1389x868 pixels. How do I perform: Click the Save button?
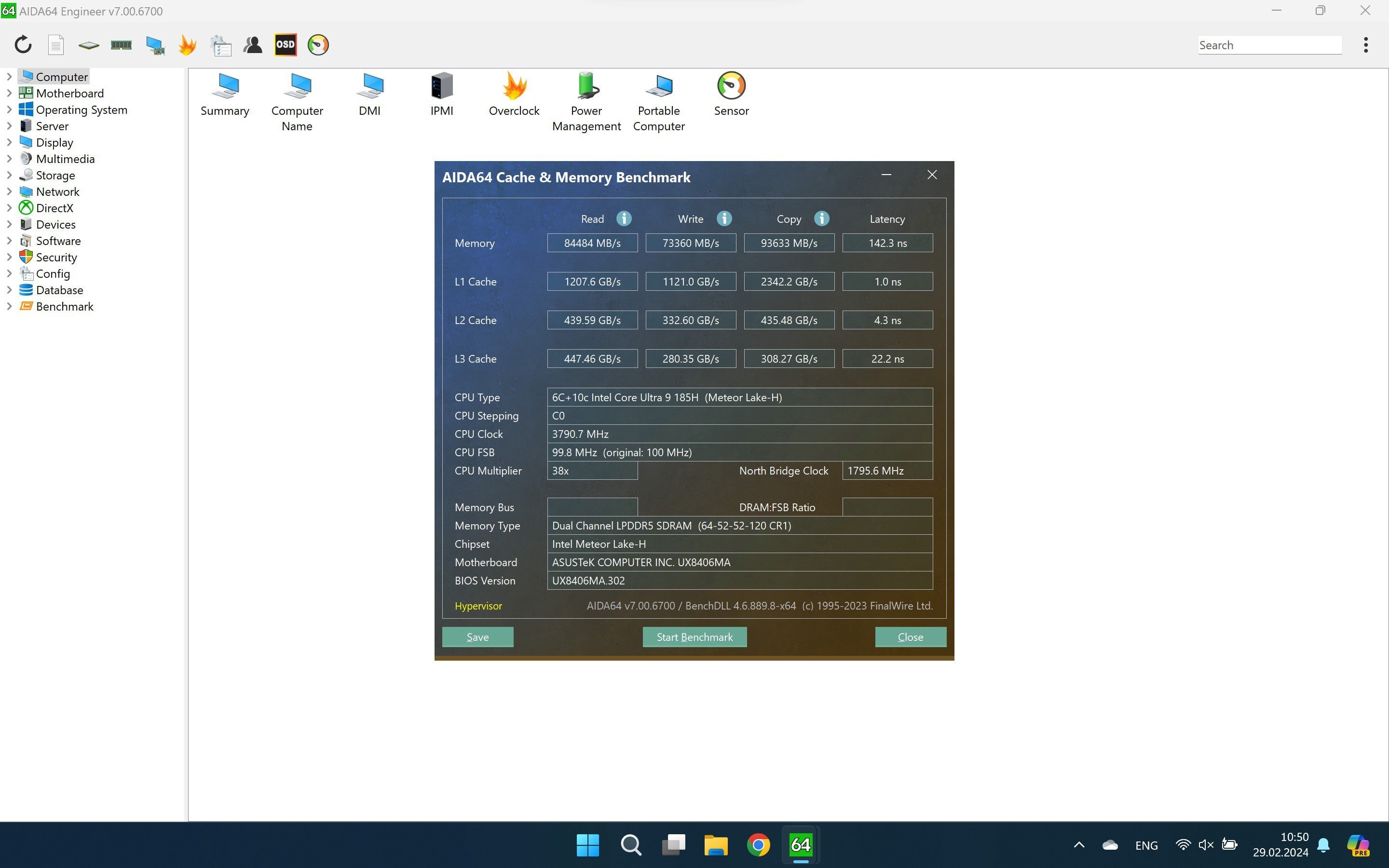point(478,637)
